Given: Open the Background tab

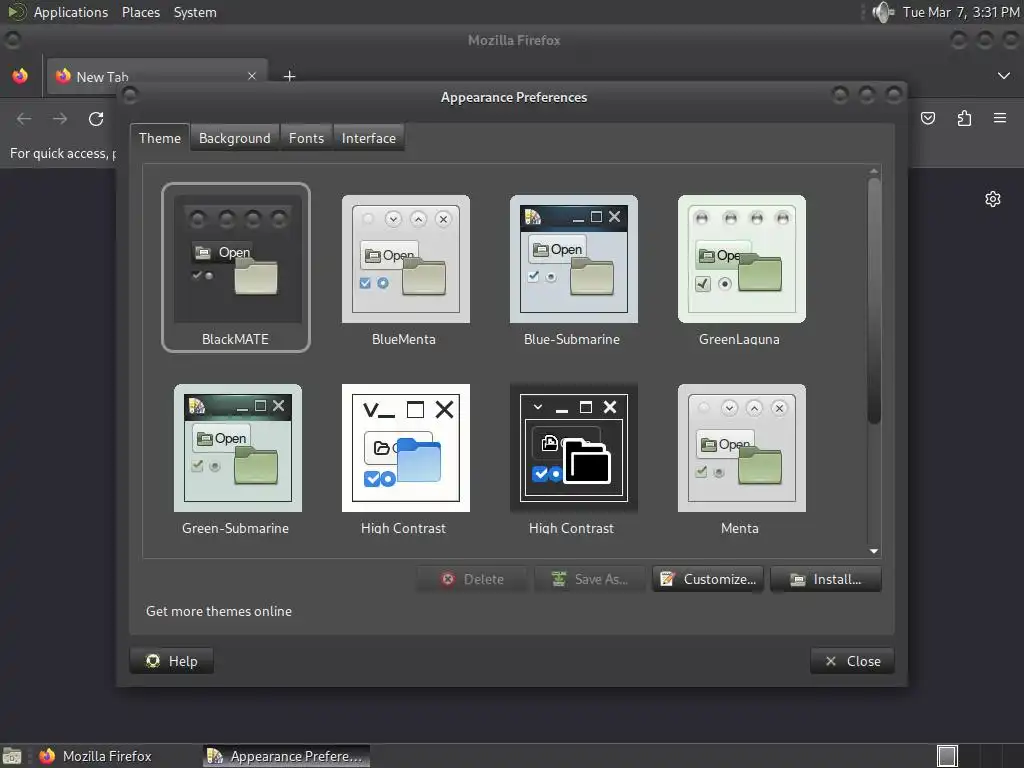Looking at the screenshot, I should click(x=234, y=138).
